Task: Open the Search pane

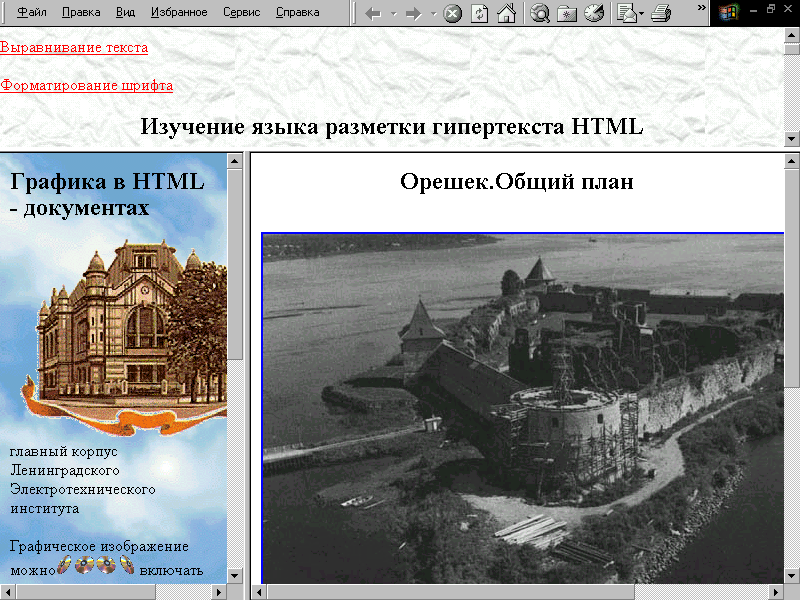Action: click(540, 13)
